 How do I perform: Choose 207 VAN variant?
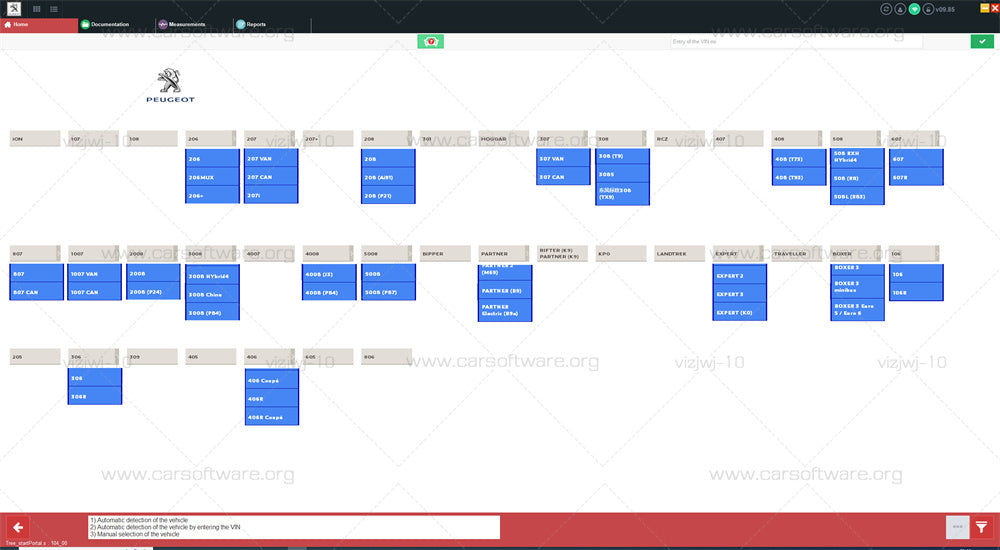pyautogui.click(x=271, y=158)
